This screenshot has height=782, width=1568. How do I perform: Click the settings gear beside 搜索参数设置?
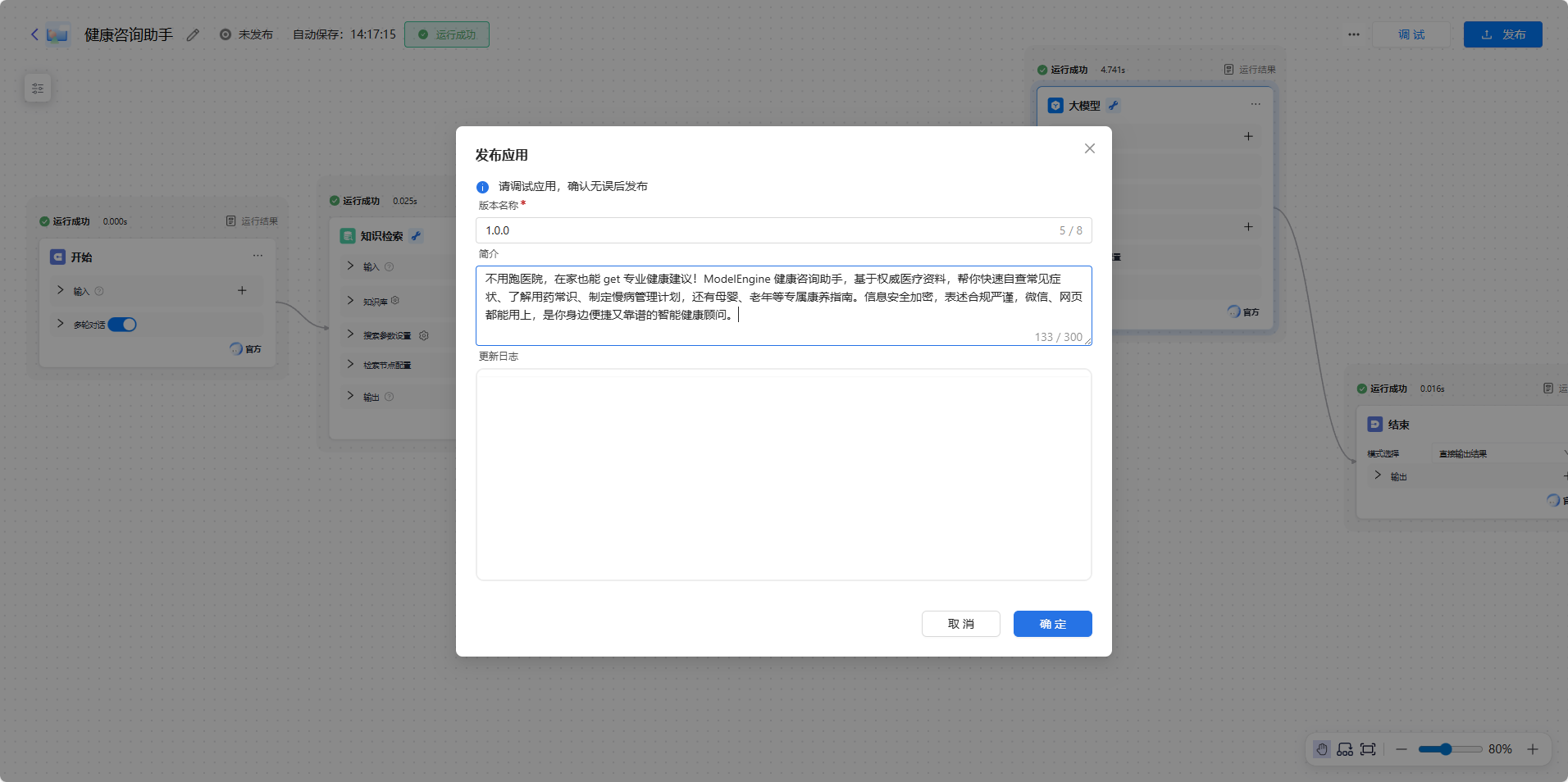pyautogui.click(x=424, y=335)
